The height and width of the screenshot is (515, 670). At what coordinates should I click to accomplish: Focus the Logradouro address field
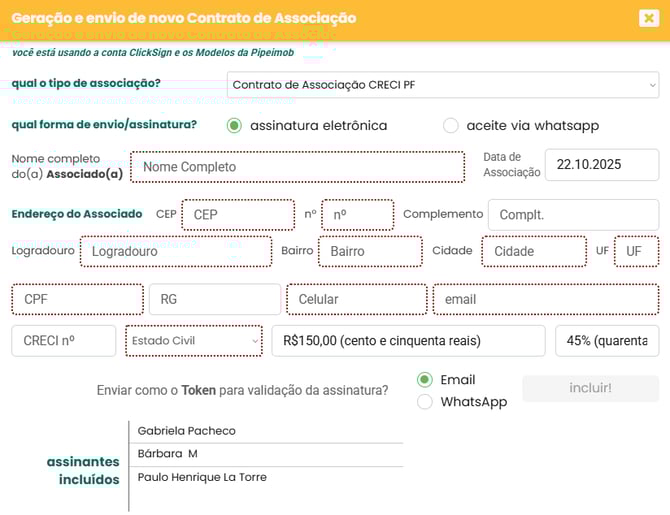point(175,252)
